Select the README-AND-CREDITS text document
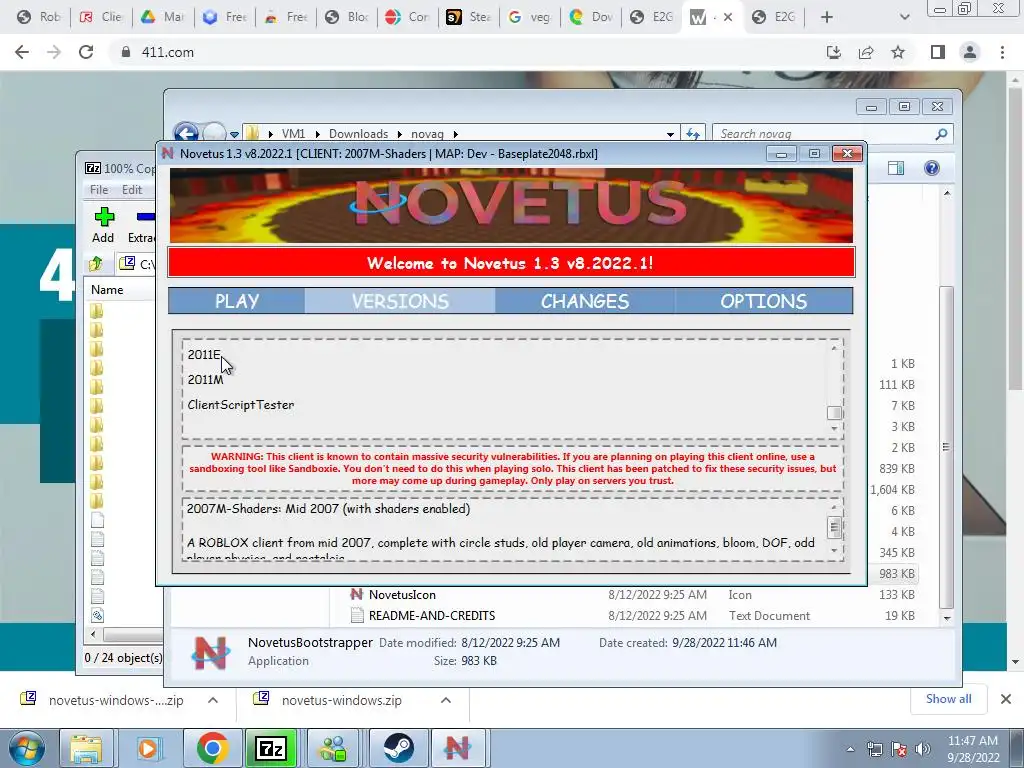Image resolution: width=1024 pixels, height=768 pixels. (x=431, y=616)
